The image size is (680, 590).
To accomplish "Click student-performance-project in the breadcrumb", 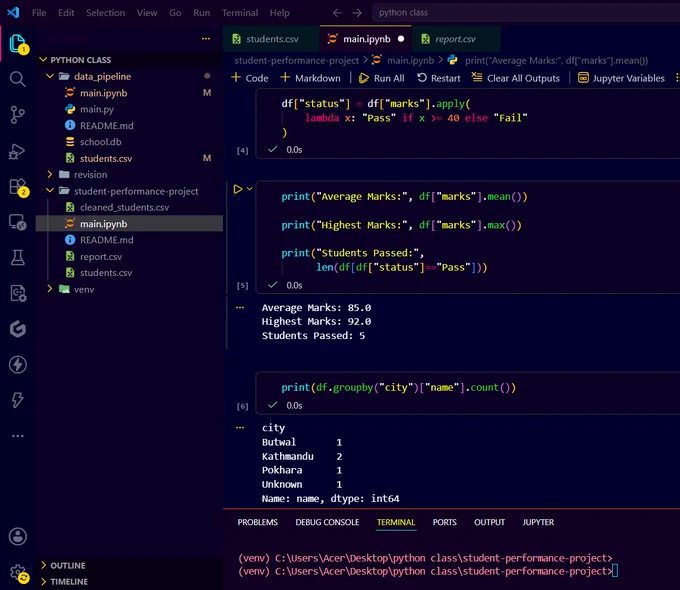I will (x=297, y=60).
